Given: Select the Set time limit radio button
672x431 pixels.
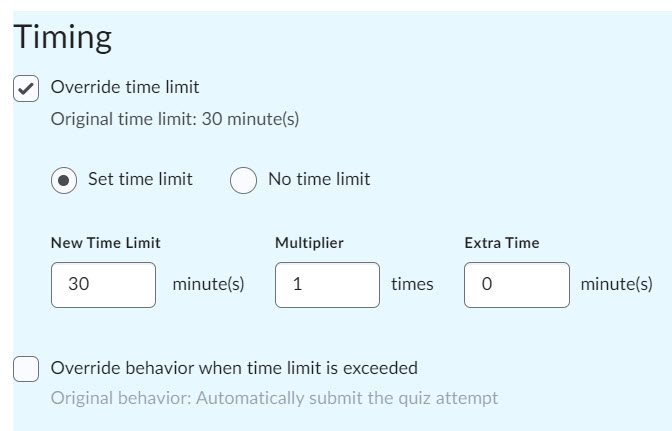Looking at the screenshot, I should (64, 180).
